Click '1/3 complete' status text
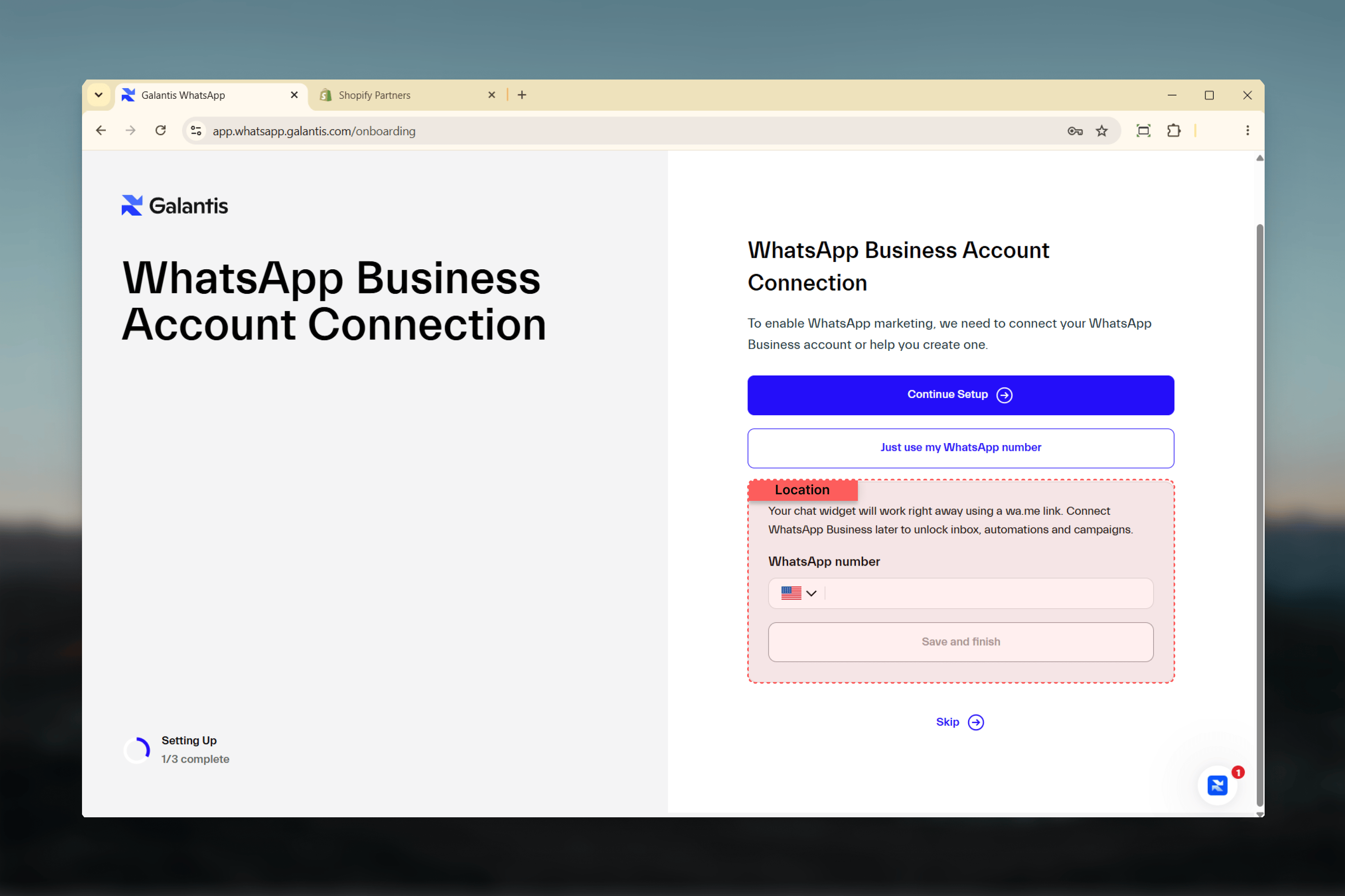Viewport: 1345px width, 896px height. pyautogui.click(x=196, y=759)
